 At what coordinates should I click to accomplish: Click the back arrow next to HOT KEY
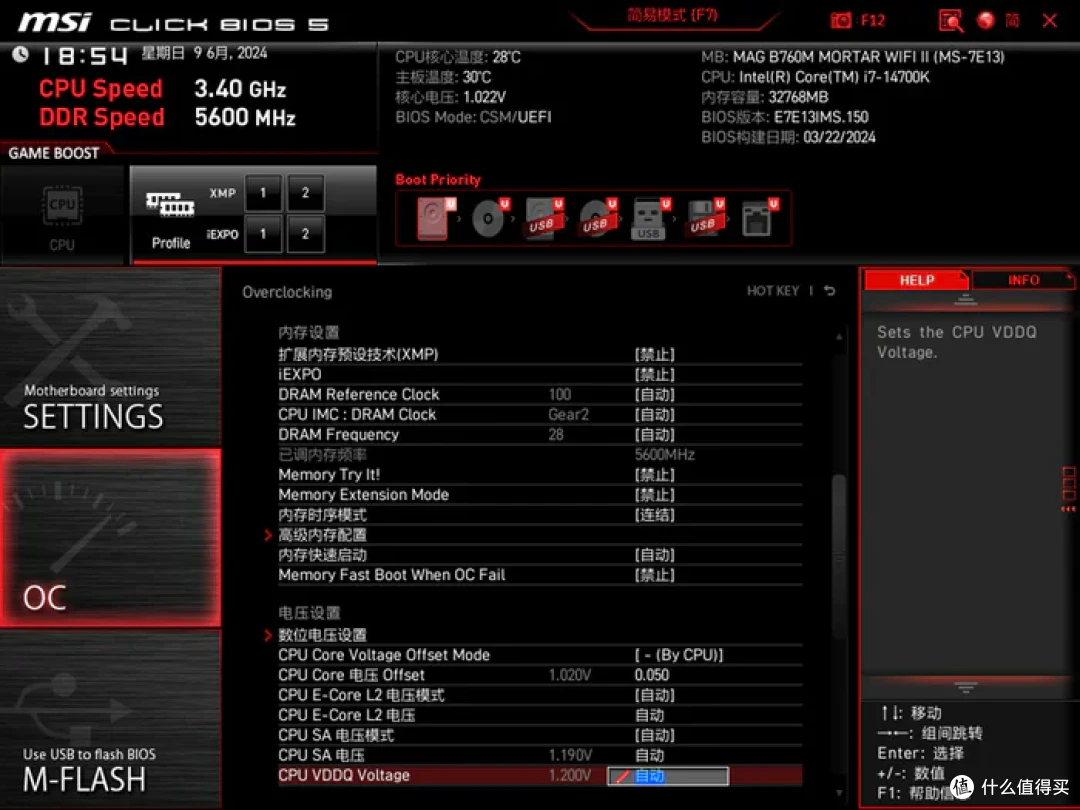pos(830,291)
